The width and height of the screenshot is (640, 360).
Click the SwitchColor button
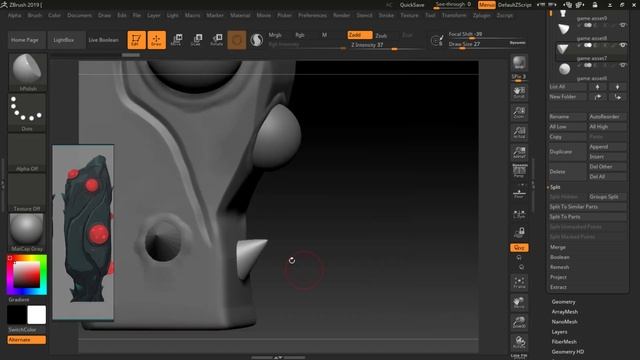pos(27,330)
